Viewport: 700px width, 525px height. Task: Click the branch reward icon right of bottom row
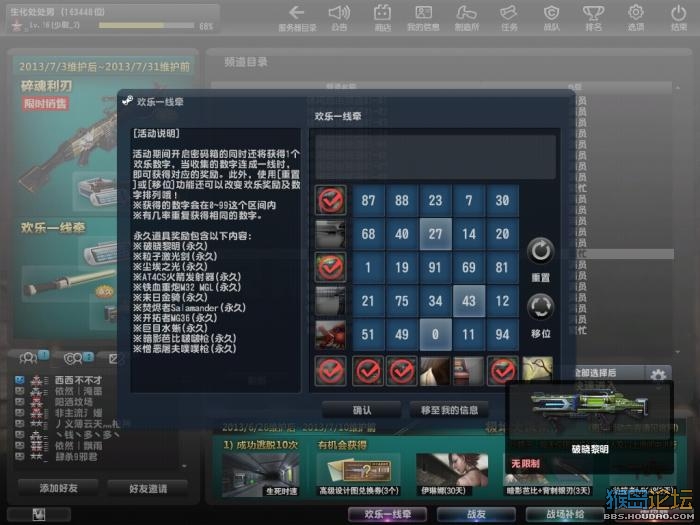[x=538, y=369]
